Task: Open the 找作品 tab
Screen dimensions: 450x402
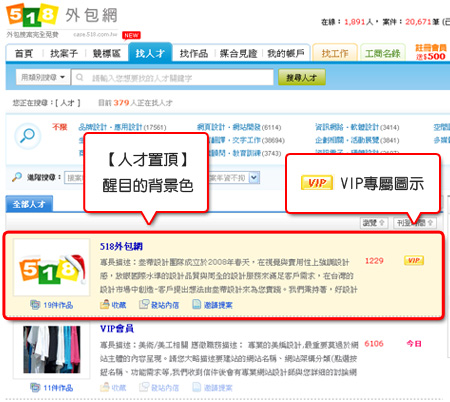Action: 194,53
